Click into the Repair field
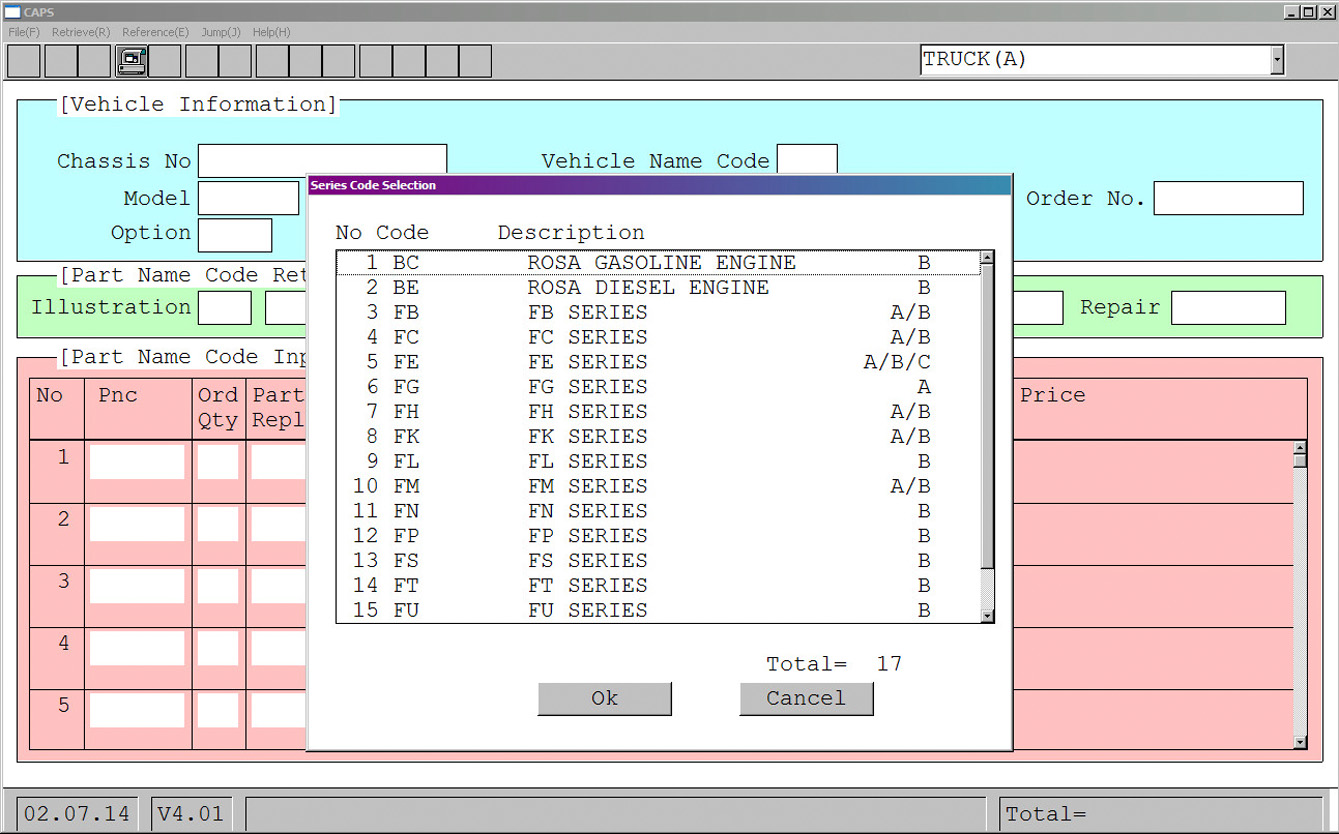Screen dimensions: 1339x834 click(x=1227, y=308)
